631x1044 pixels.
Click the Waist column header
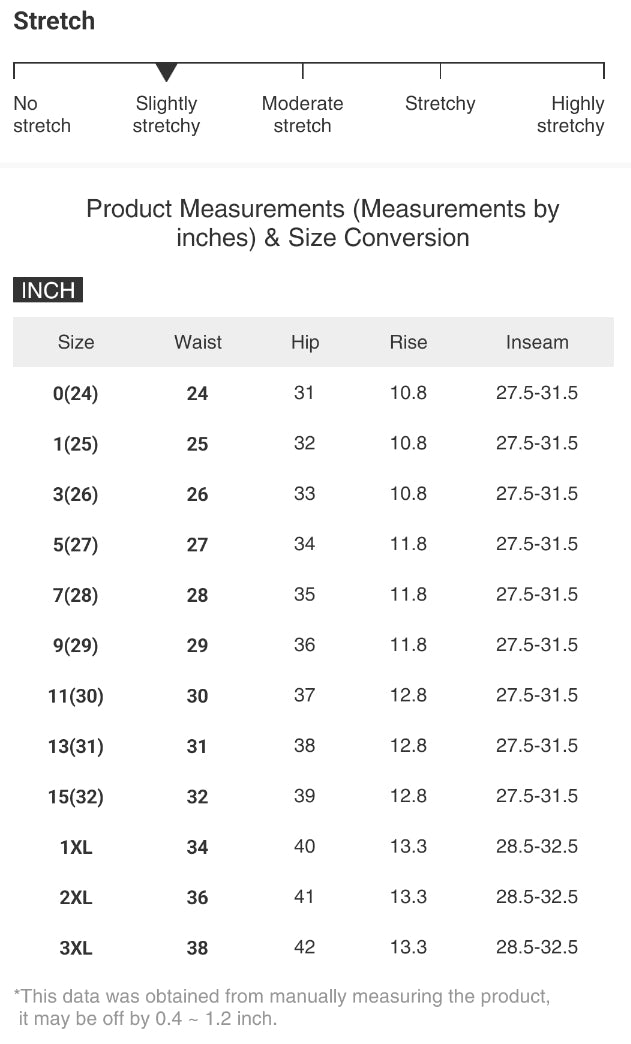point(198,342)
